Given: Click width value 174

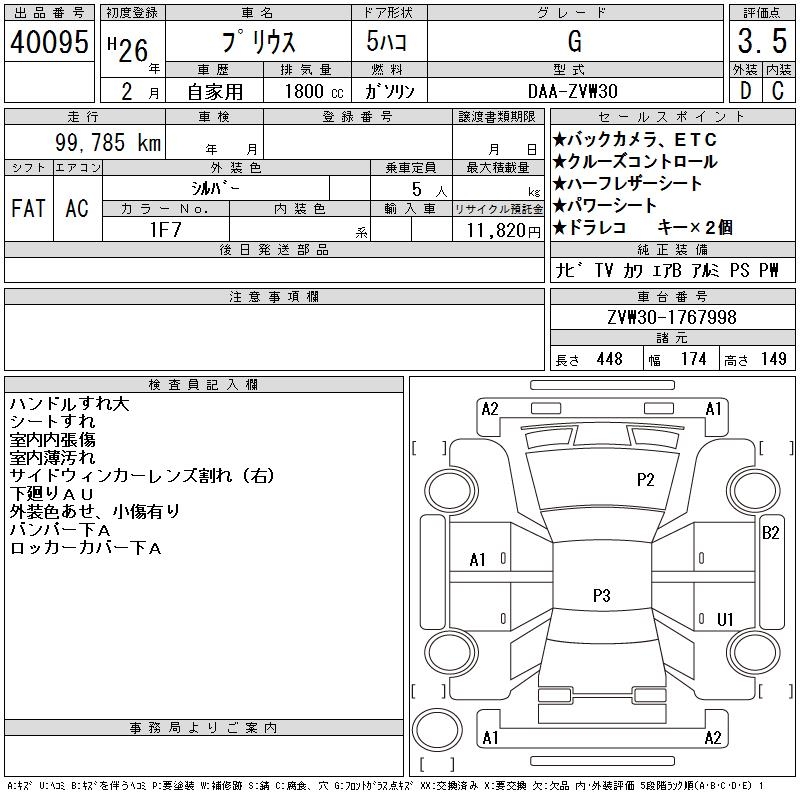Looking at the screenshot, I should coord(693,359).
